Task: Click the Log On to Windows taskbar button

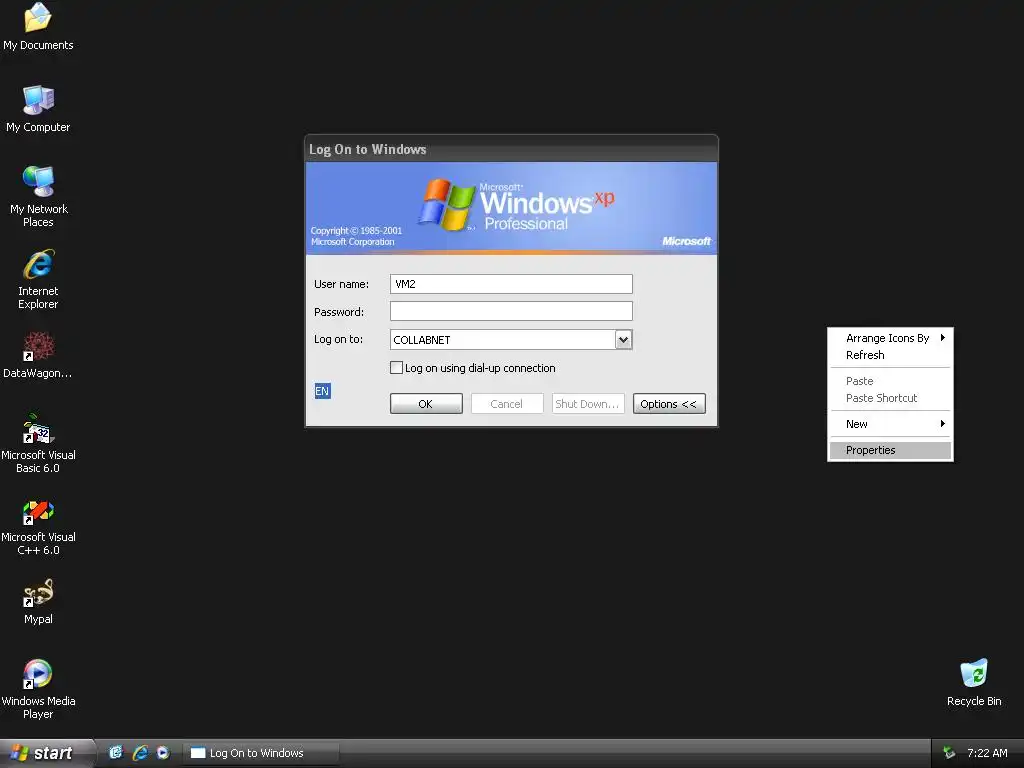Action: (260, 753)
